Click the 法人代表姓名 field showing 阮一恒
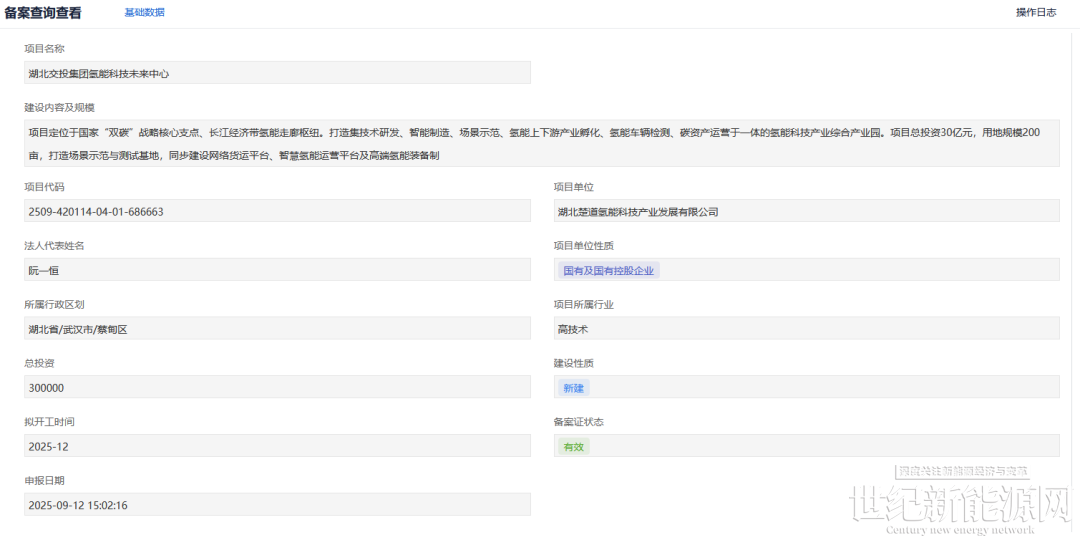This screenshot has width=1080, height=540. point(277,270)
